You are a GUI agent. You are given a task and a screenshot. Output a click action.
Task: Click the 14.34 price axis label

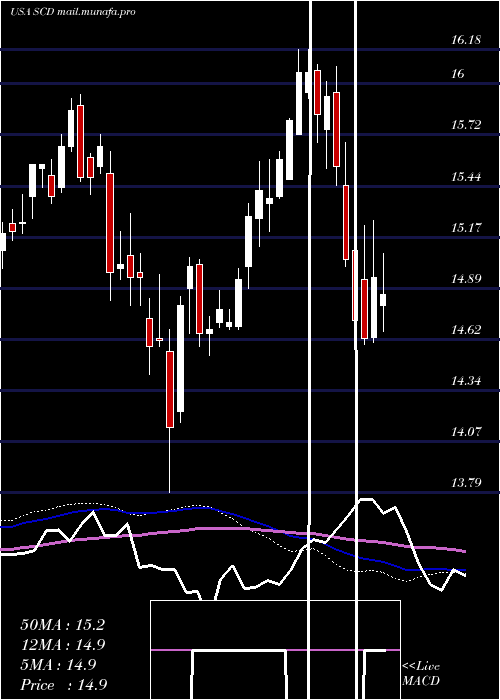point(466,381)
